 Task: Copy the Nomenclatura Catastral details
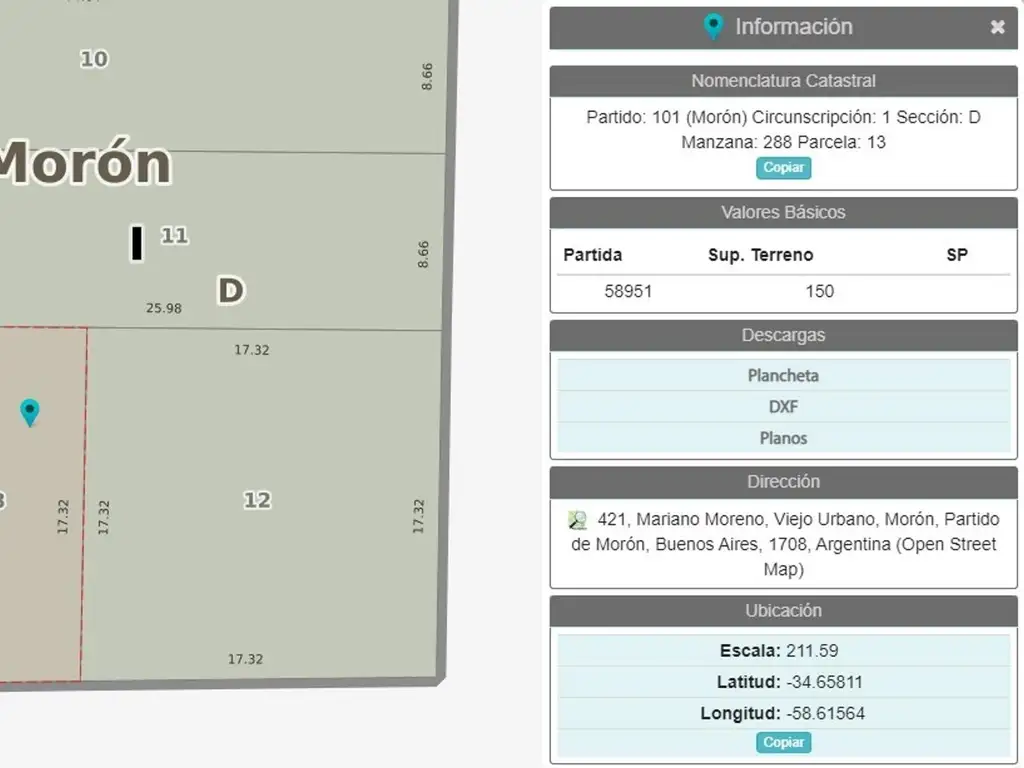(783, 168)
